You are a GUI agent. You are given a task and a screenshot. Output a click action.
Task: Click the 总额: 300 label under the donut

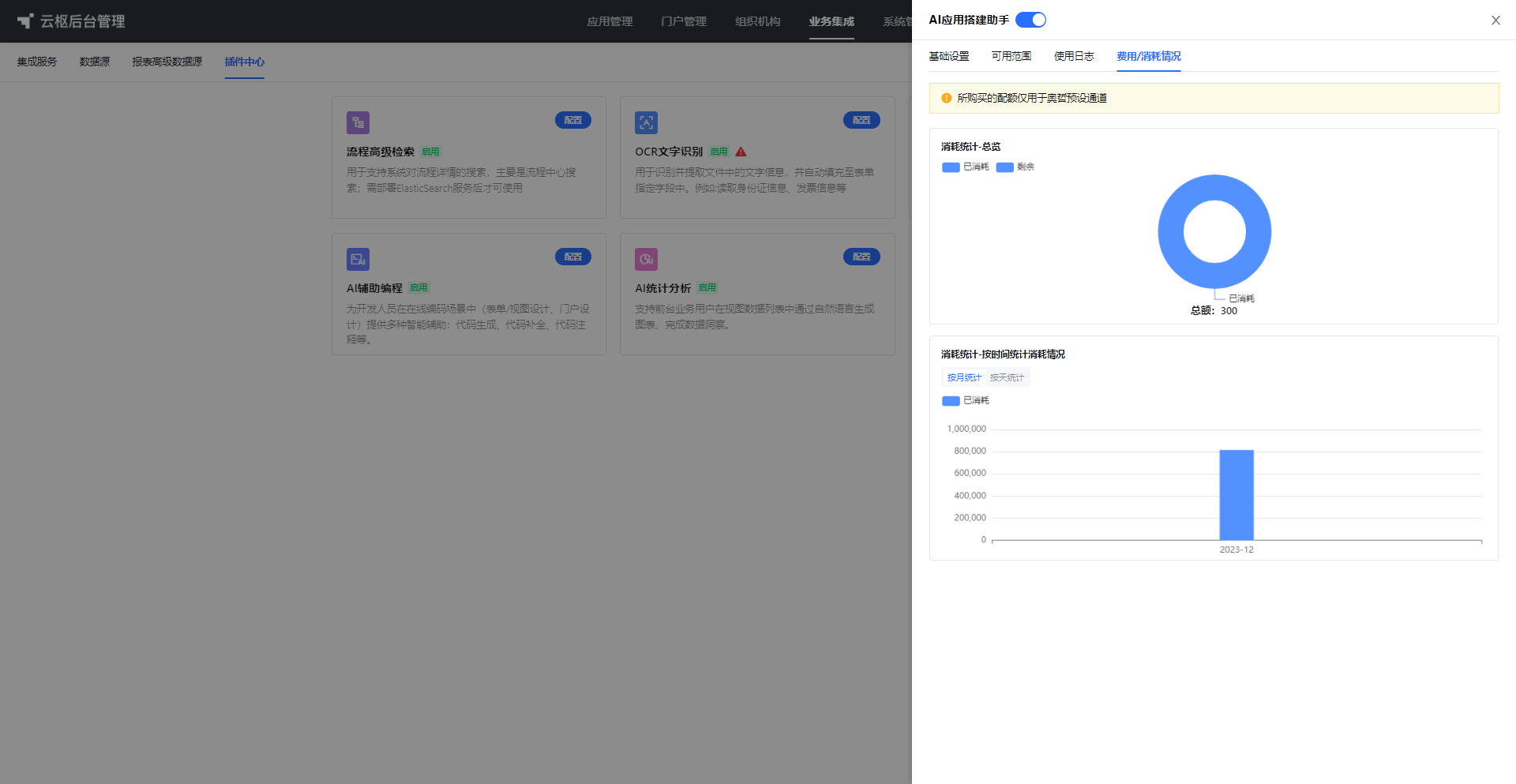1214,311
